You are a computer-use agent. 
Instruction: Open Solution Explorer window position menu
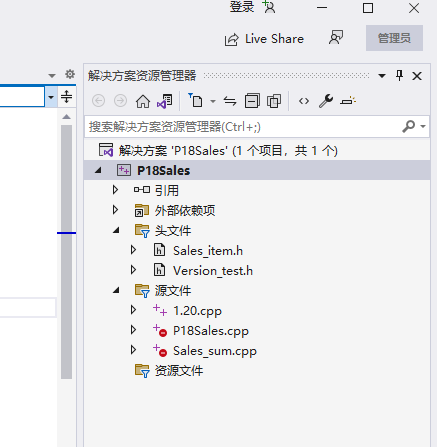click(382, 76)
